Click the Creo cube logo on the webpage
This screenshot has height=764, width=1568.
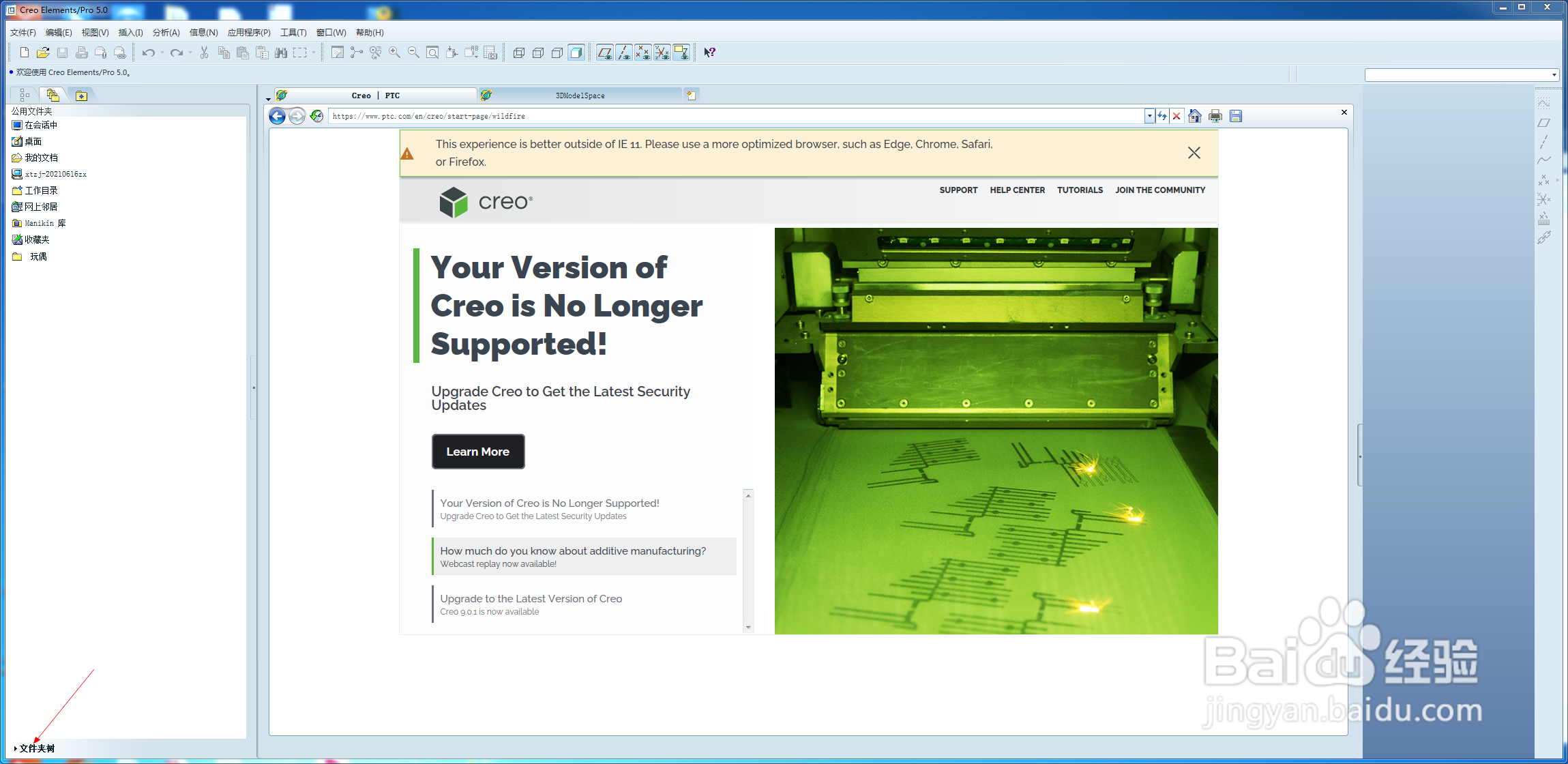[454, 203]
